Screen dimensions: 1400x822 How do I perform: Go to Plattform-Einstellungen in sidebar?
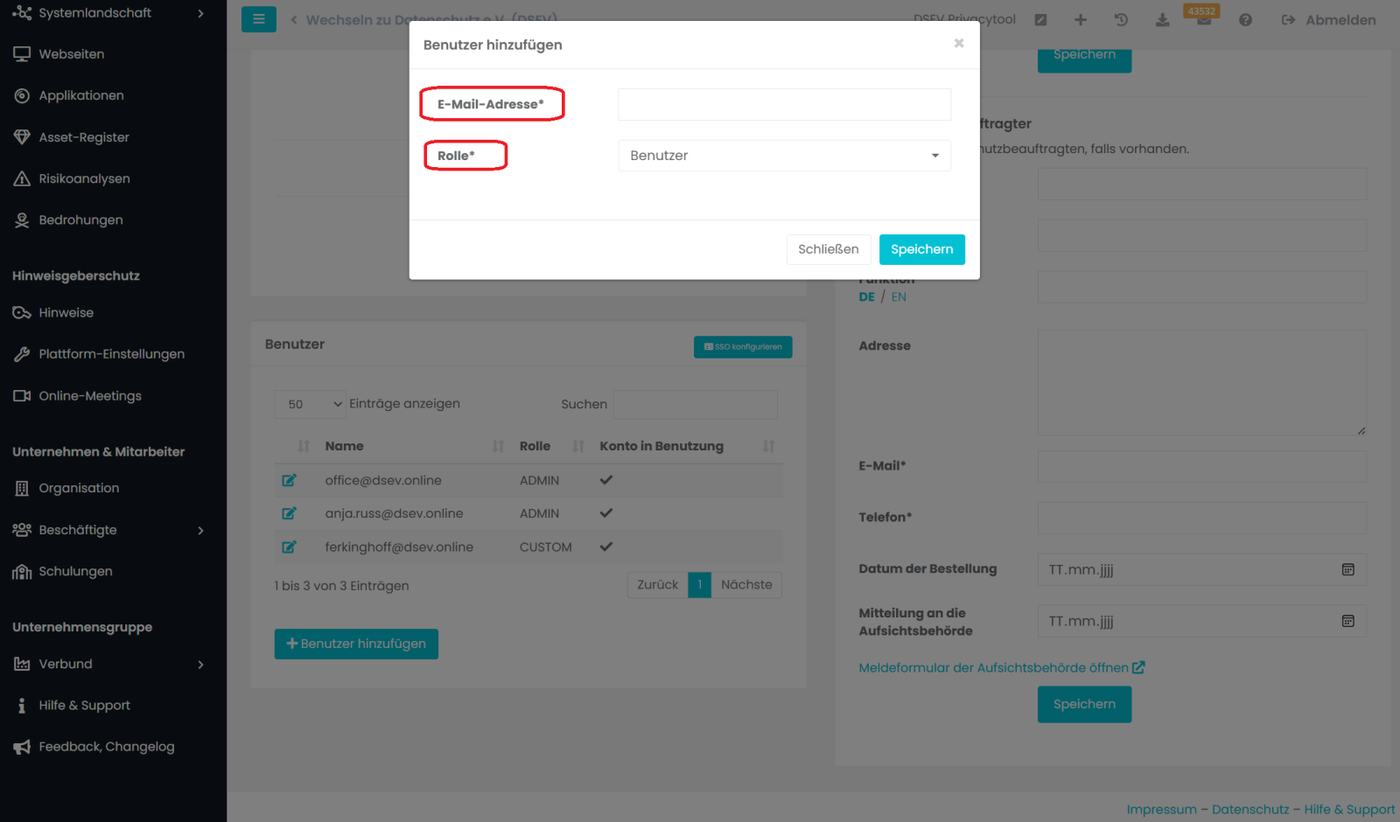(111, 354)
